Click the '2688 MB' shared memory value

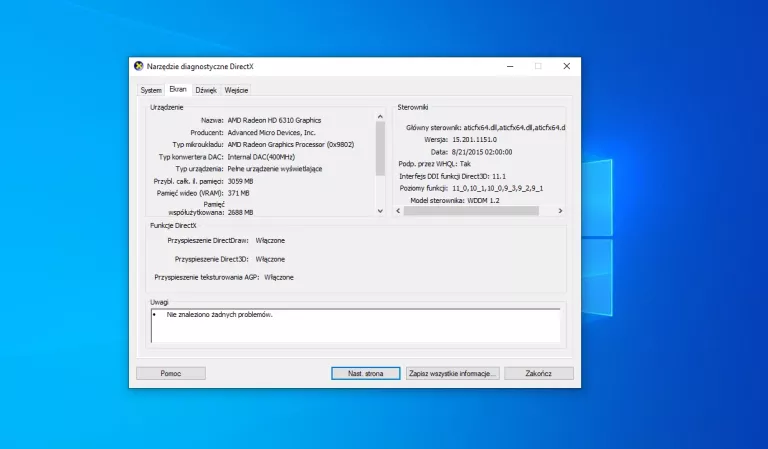[x=240, y=213]
